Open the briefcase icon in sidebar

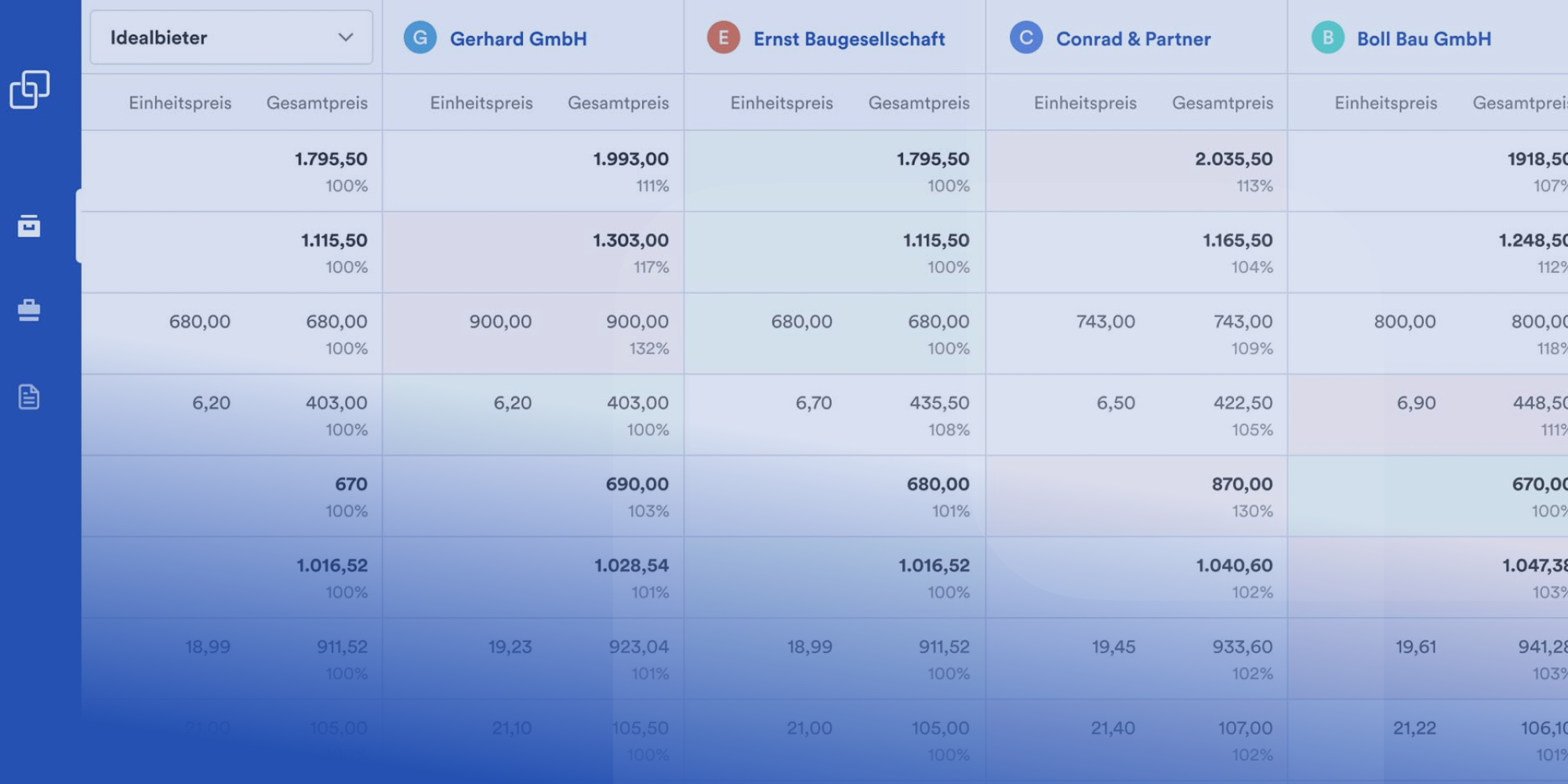(29, 310)
